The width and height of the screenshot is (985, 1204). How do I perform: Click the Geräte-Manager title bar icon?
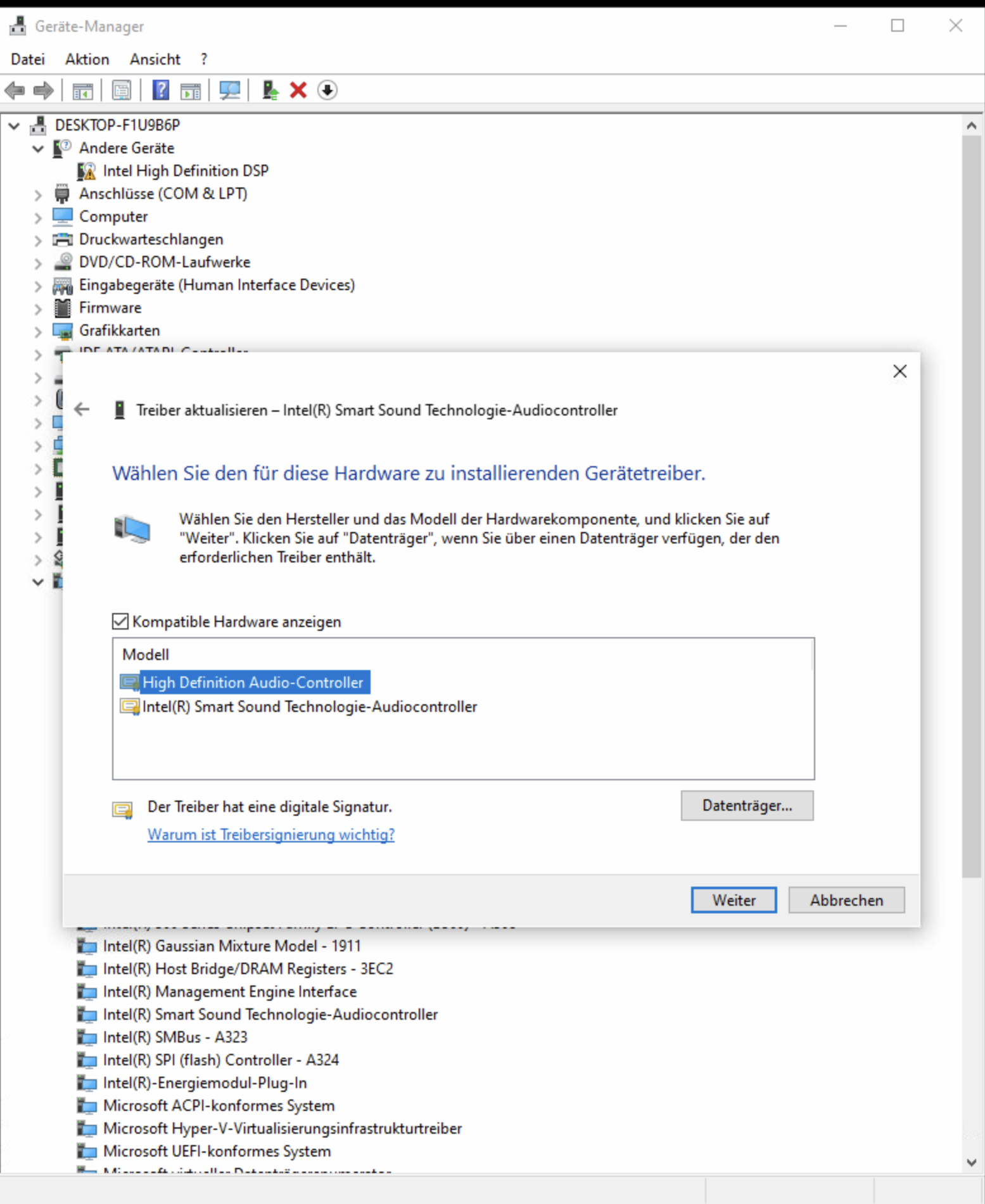(18, 26)
